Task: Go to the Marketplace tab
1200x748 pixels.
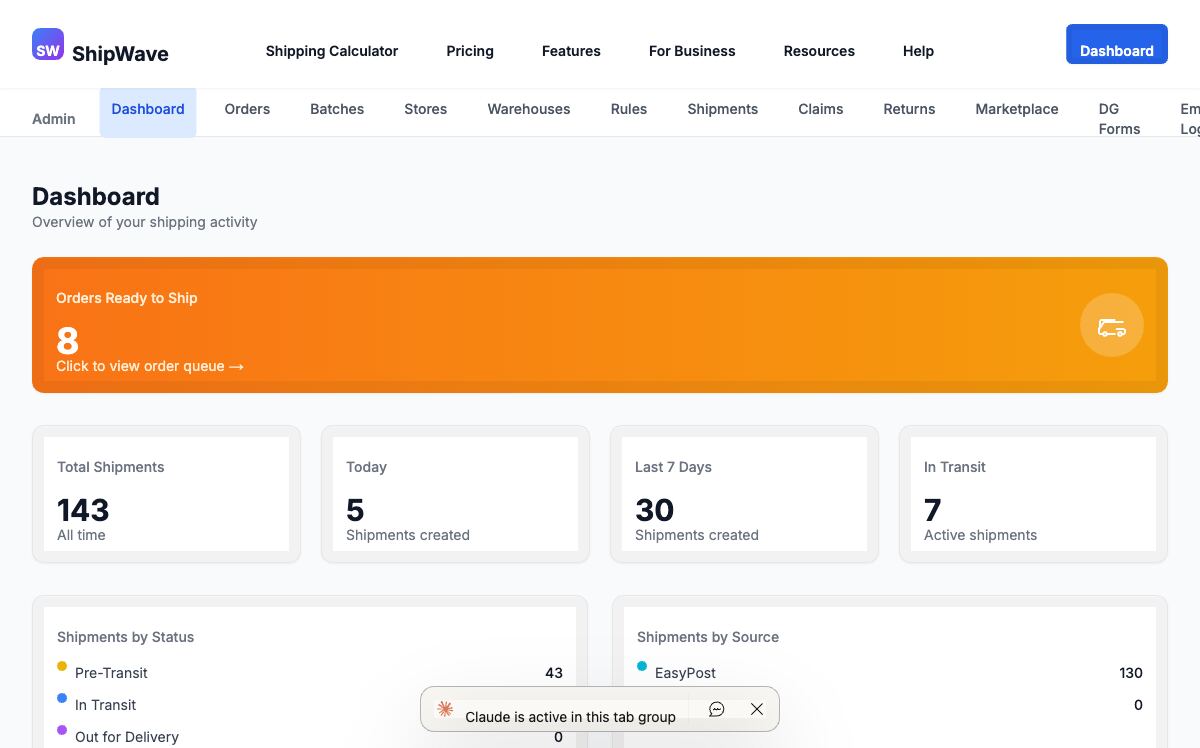Action: (x=1017, y=109)
